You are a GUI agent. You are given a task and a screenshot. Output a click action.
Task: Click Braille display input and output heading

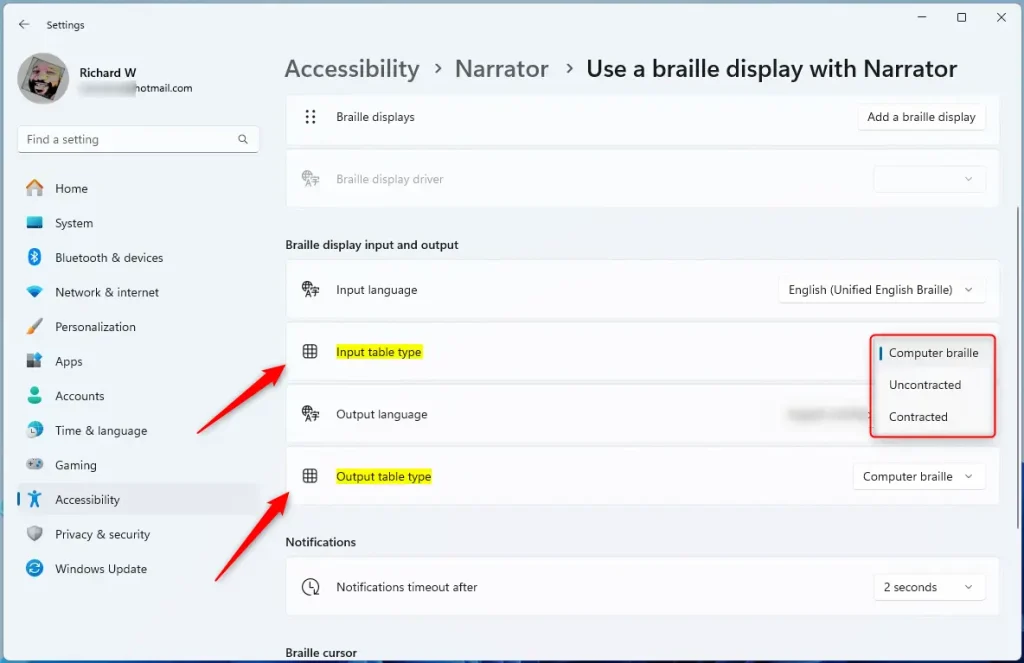click(372, 245)
